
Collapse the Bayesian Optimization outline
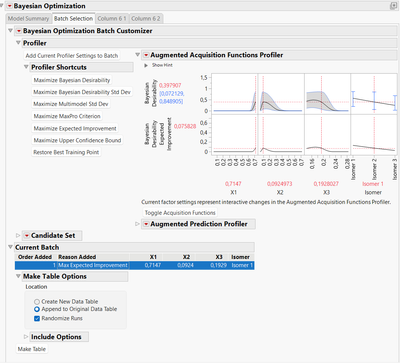[2, 6]
